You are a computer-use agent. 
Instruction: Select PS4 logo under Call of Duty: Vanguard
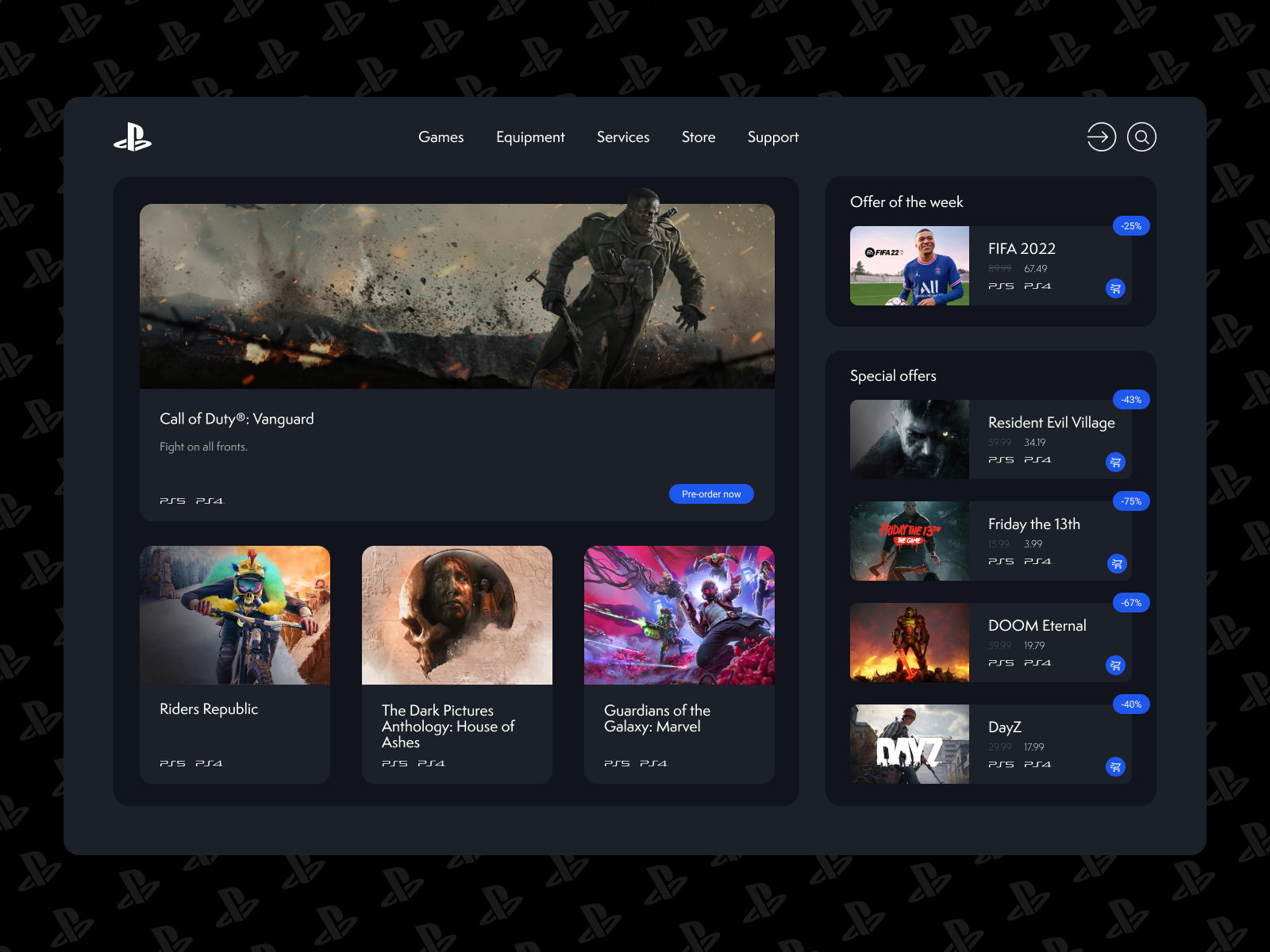[x=210, y=501]
